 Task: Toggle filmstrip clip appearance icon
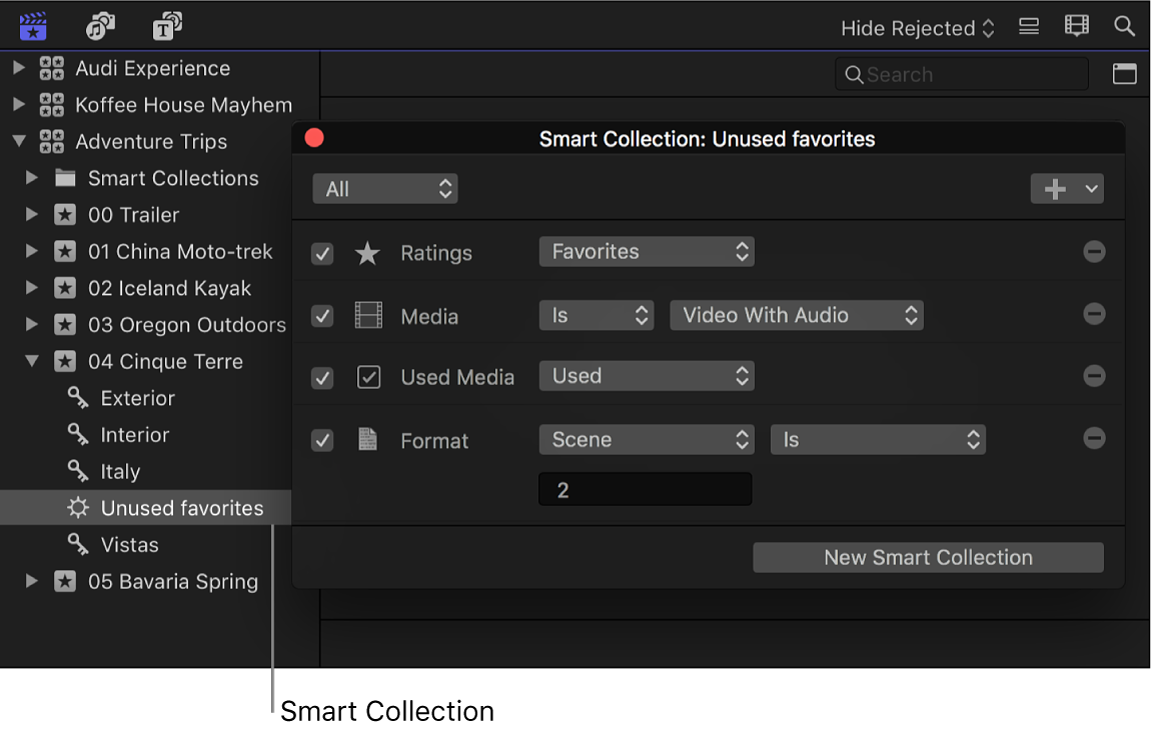pyautogui.click(x=1076, y=27)
